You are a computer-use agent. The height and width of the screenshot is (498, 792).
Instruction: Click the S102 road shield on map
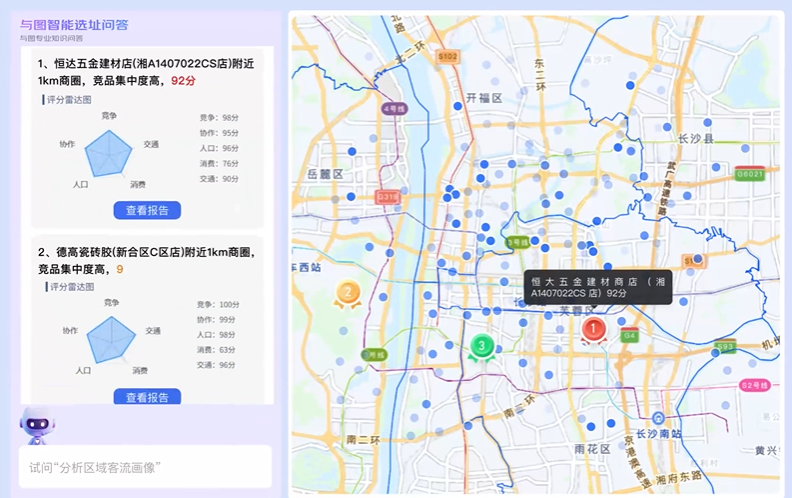(448, 57)
